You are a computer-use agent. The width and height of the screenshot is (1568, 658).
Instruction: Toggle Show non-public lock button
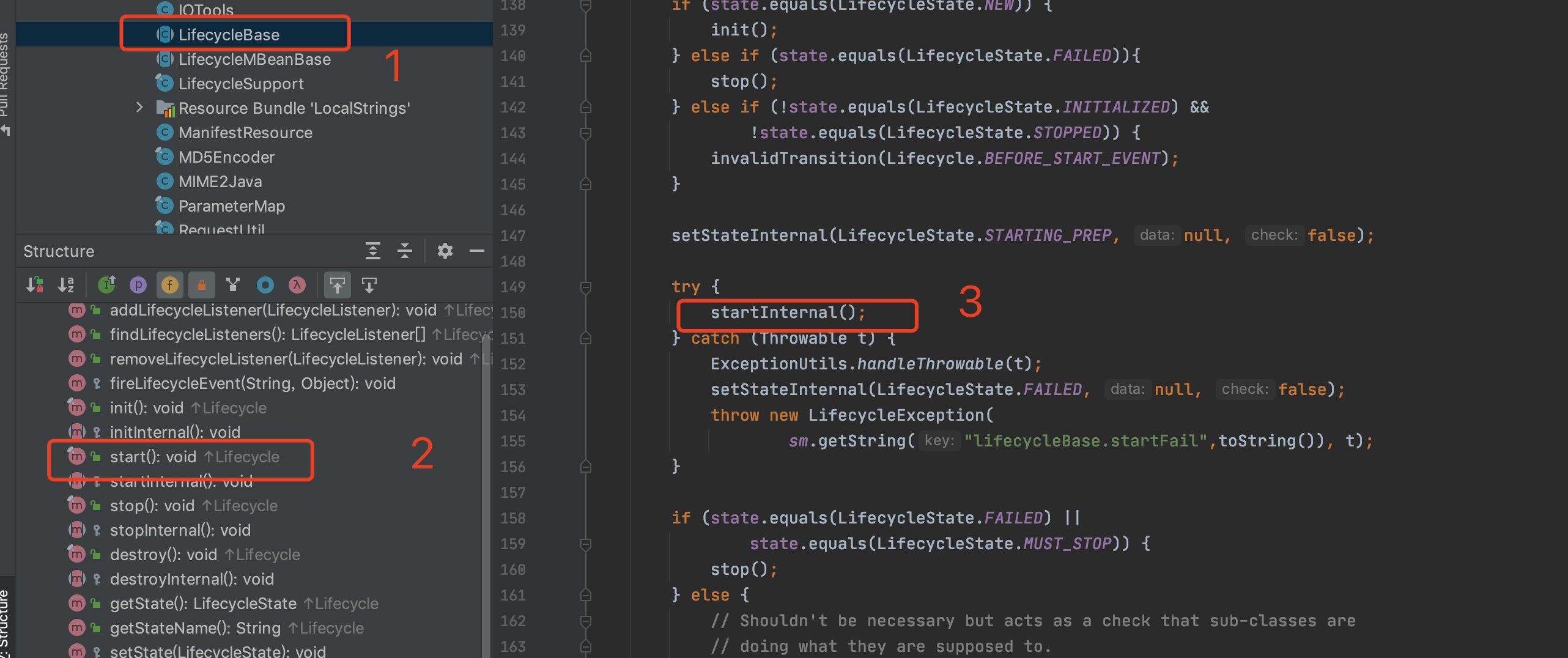(201, 284)
